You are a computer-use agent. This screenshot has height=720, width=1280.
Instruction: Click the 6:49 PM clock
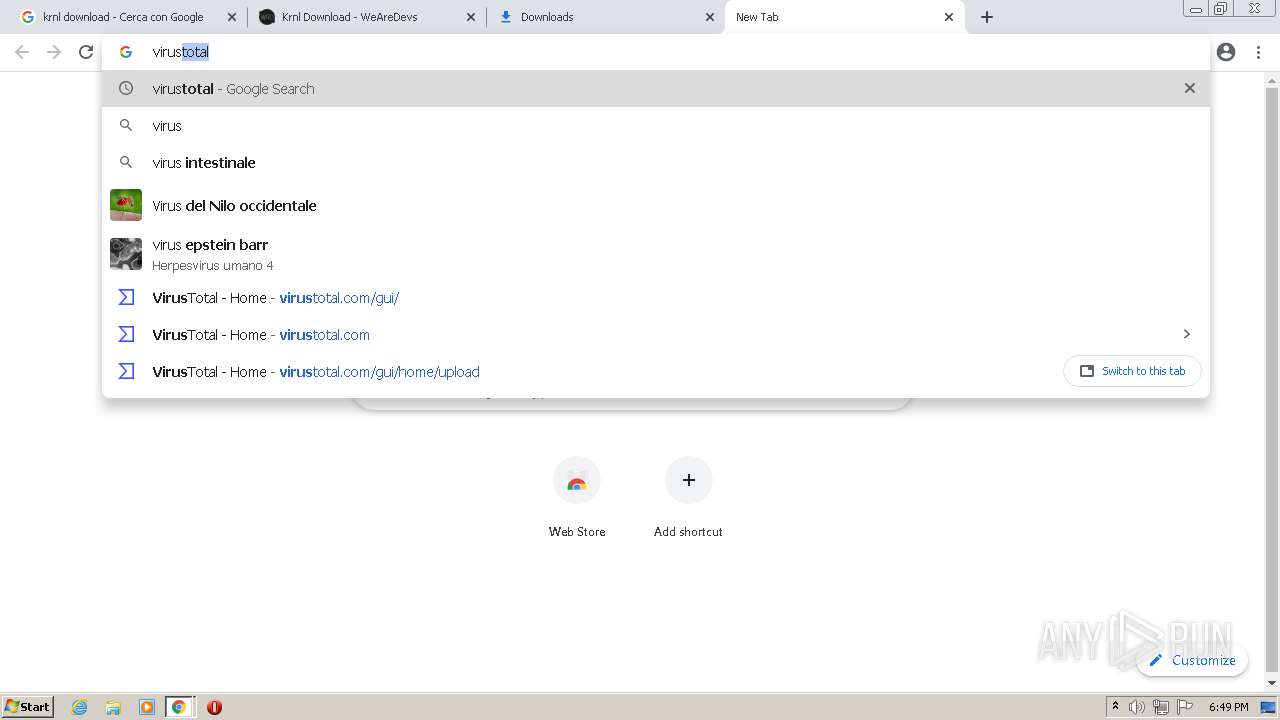[1229, 707]
